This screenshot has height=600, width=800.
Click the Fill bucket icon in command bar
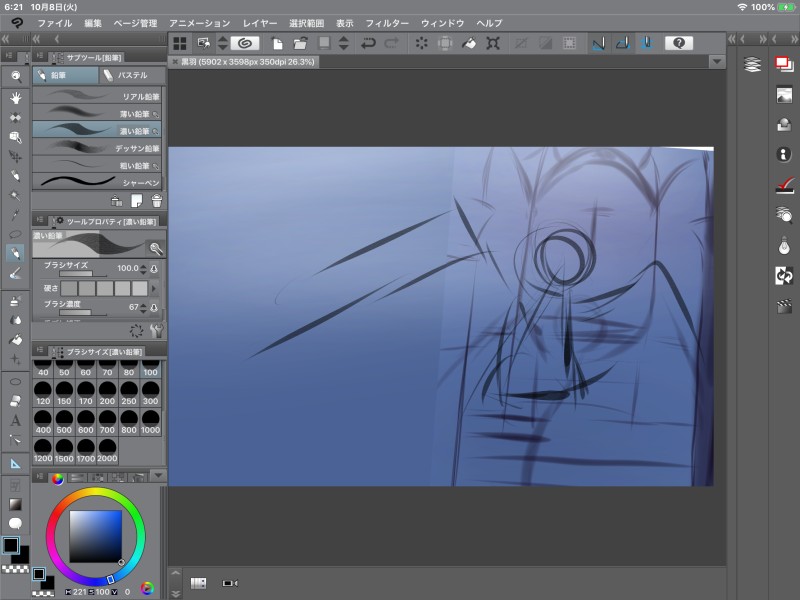469,43
